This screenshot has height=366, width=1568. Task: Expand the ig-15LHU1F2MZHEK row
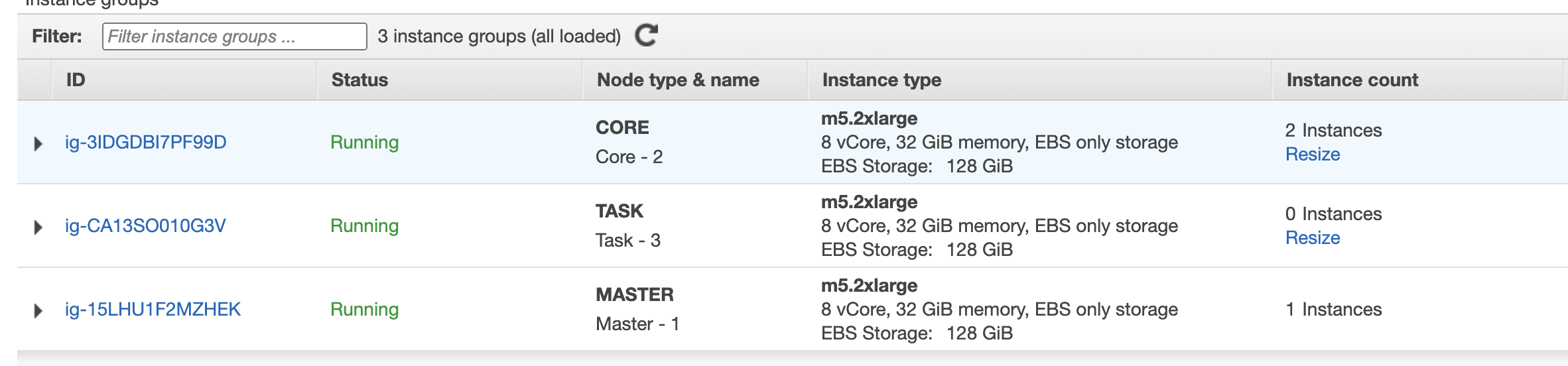(38, 310)
